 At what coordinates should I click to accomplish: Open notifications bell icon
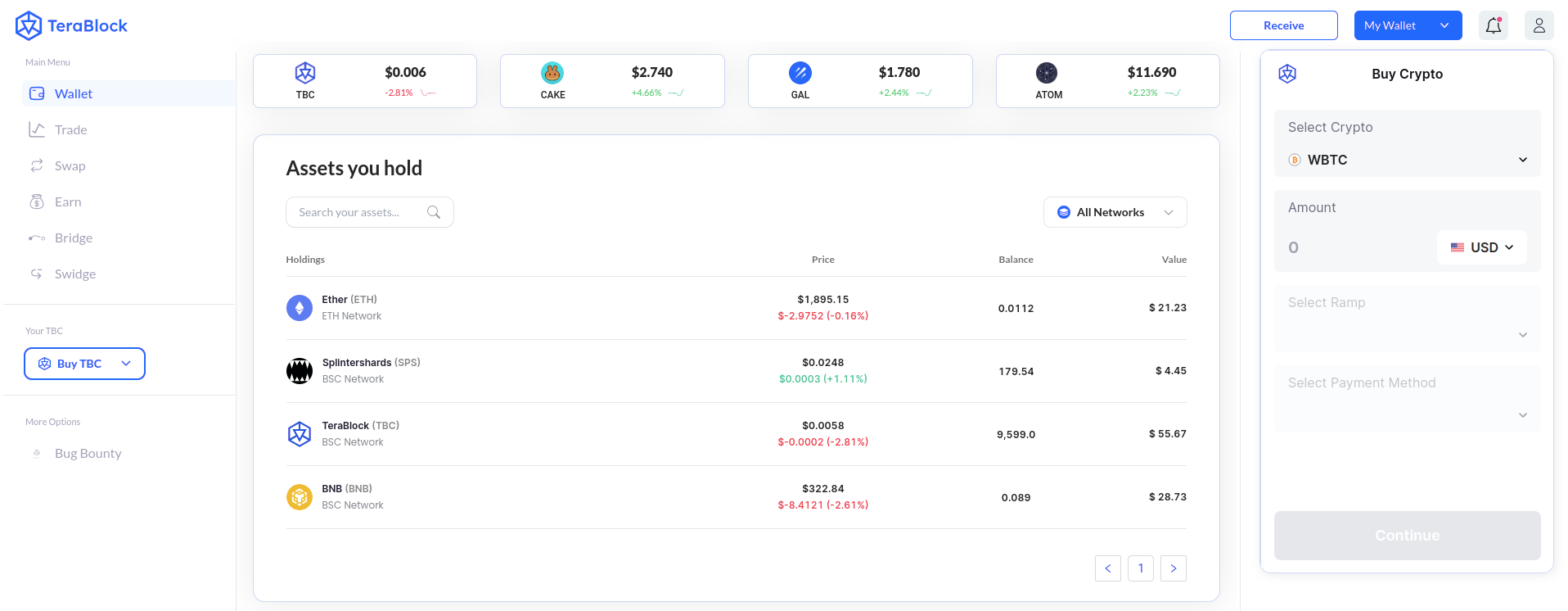(1494, 25)
